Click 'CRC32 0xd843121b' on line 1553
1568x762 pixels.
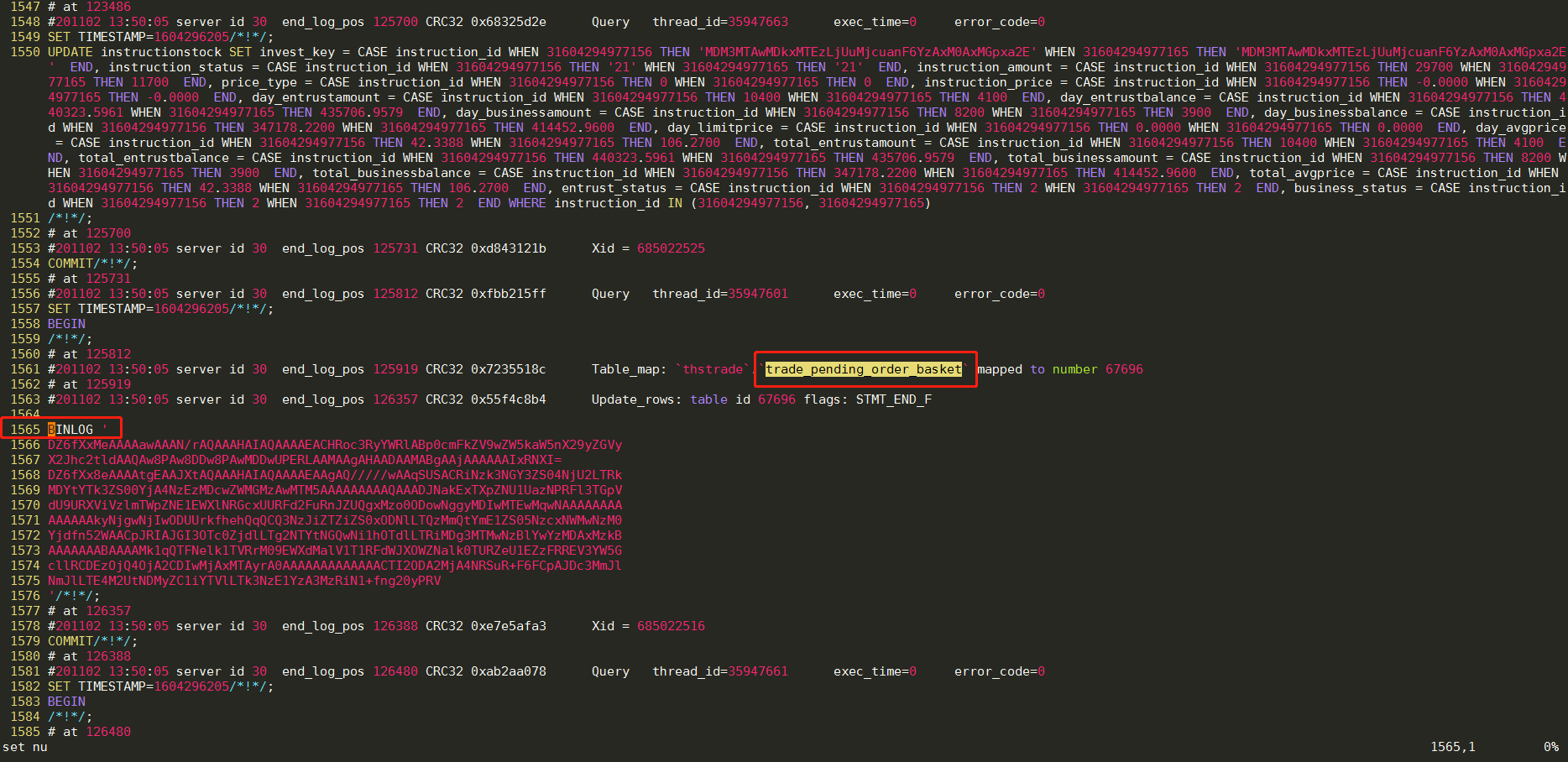tap(485, 248)
